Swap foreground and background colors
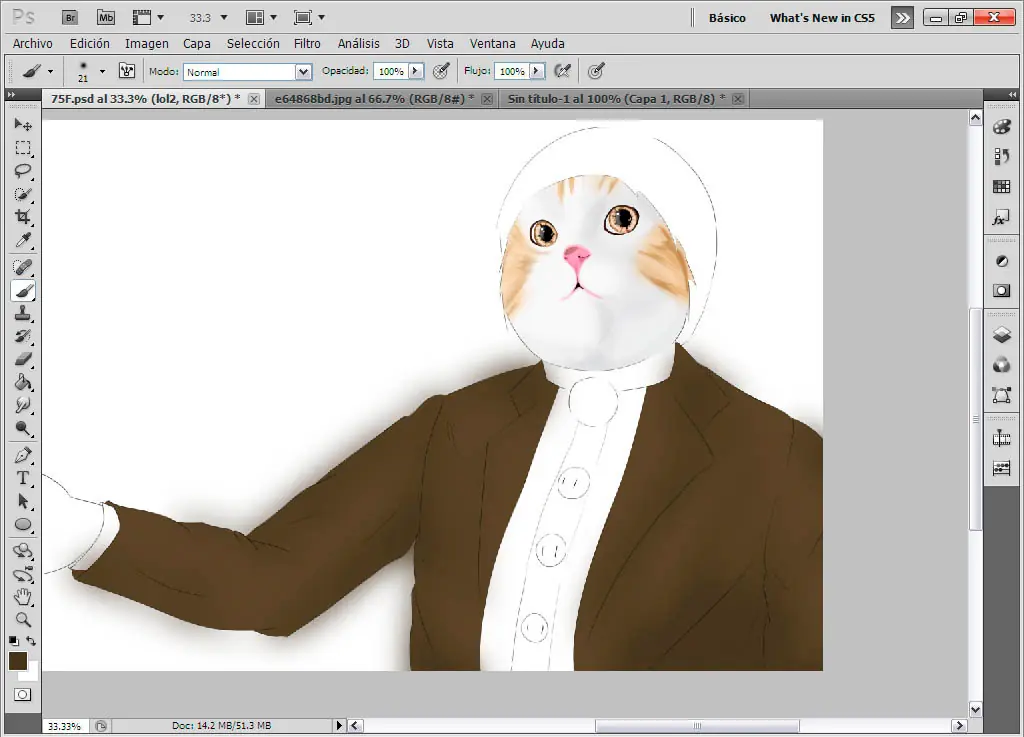1024x737 pixels. (x=31, y=641)
